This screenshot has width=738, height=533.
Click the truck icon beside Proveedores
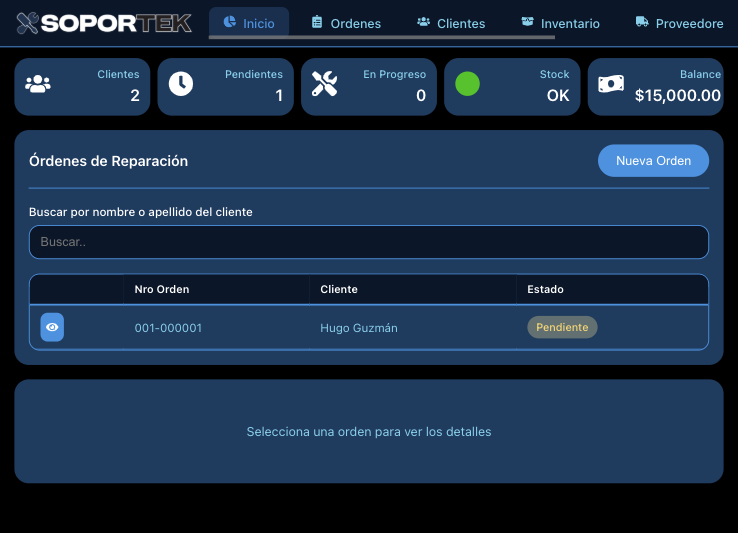642,22
